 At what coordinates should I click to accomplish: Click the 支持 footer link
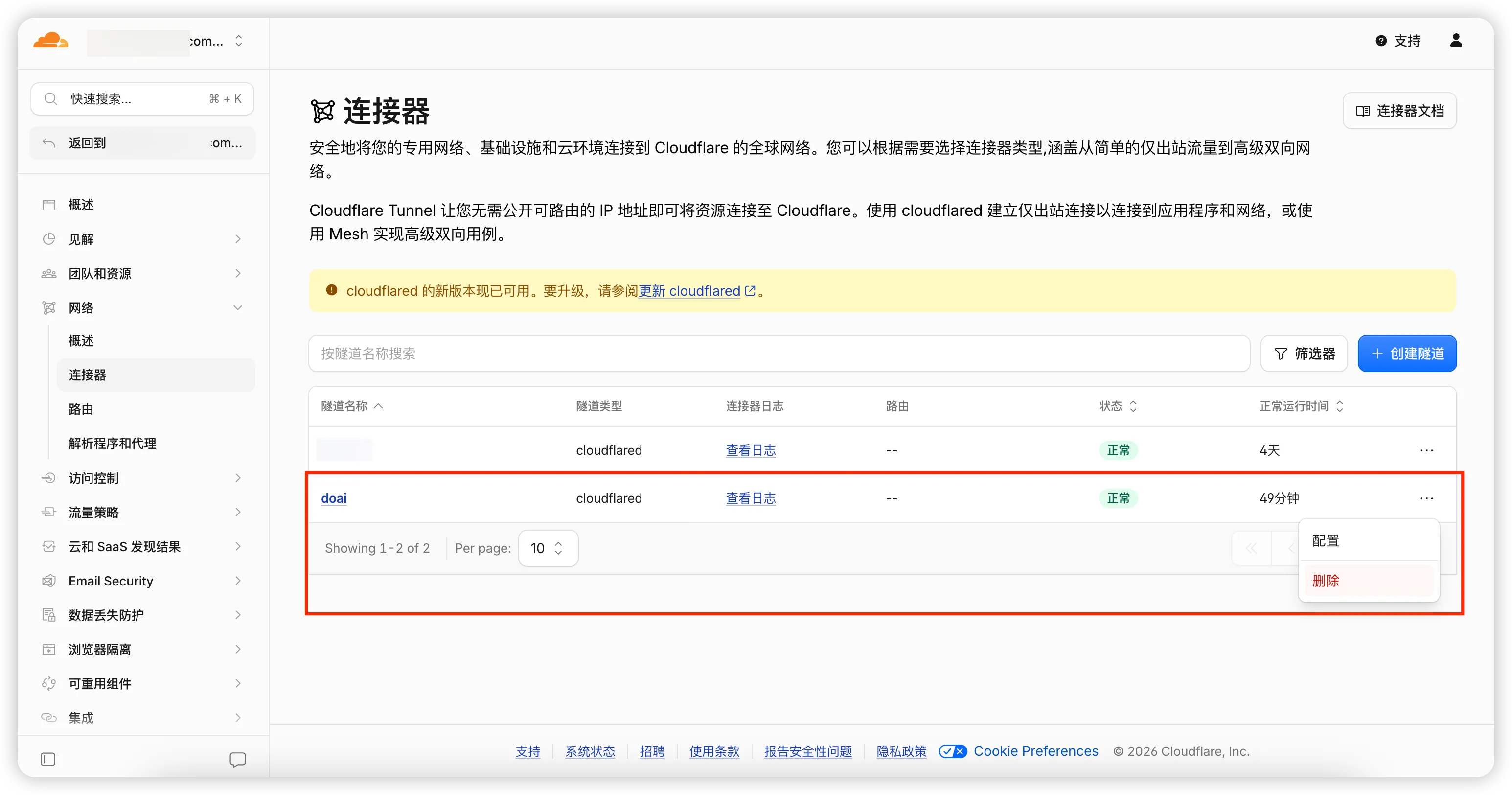click(527, 751)
